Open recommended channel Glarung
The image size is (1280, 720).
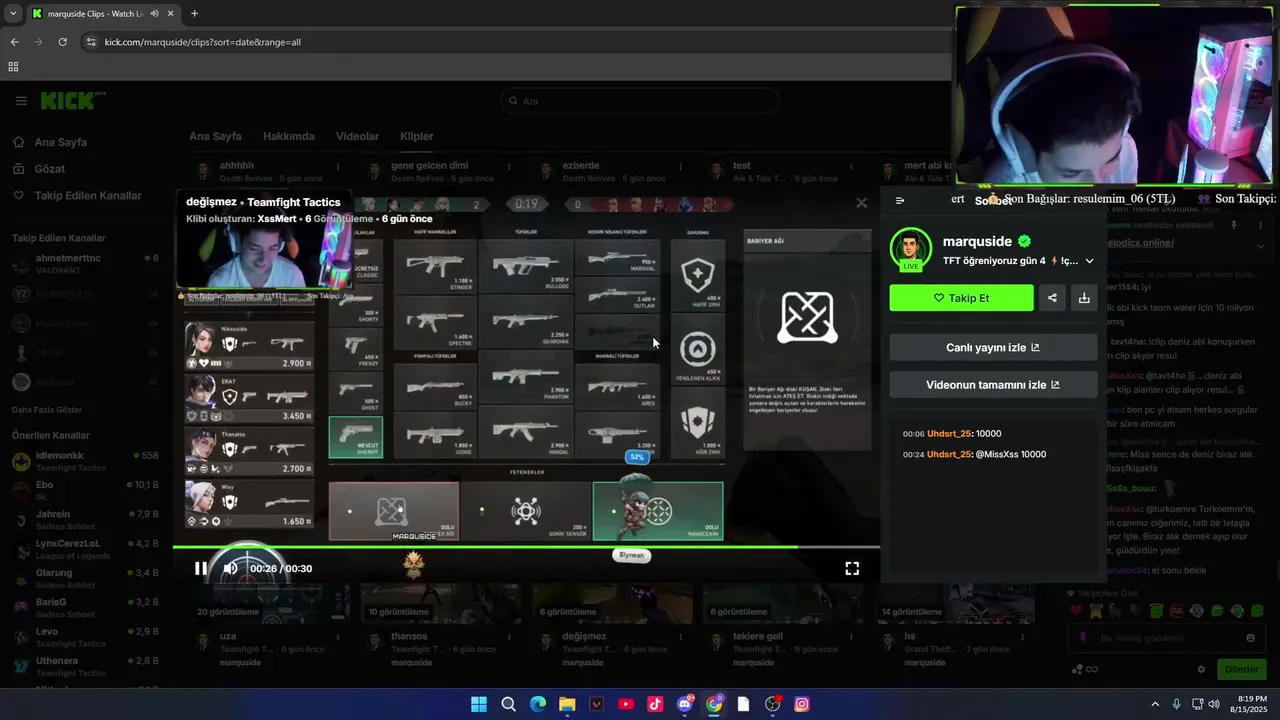coord(85,578)
